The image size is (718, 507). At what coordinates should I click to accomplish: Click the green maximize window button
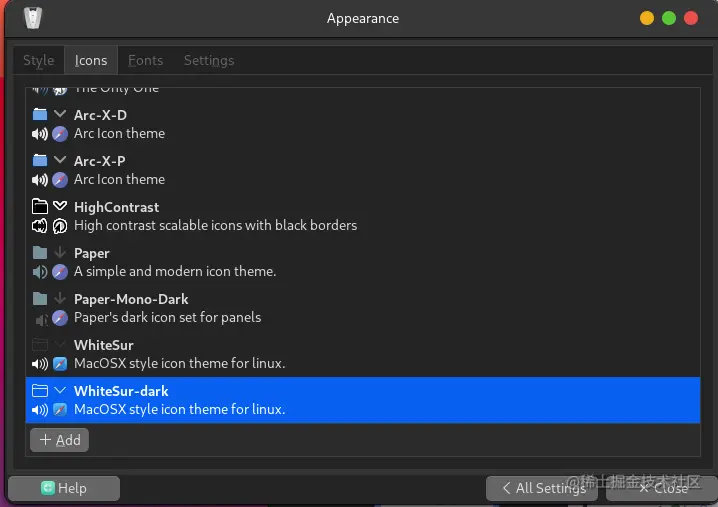pos(669,18)
